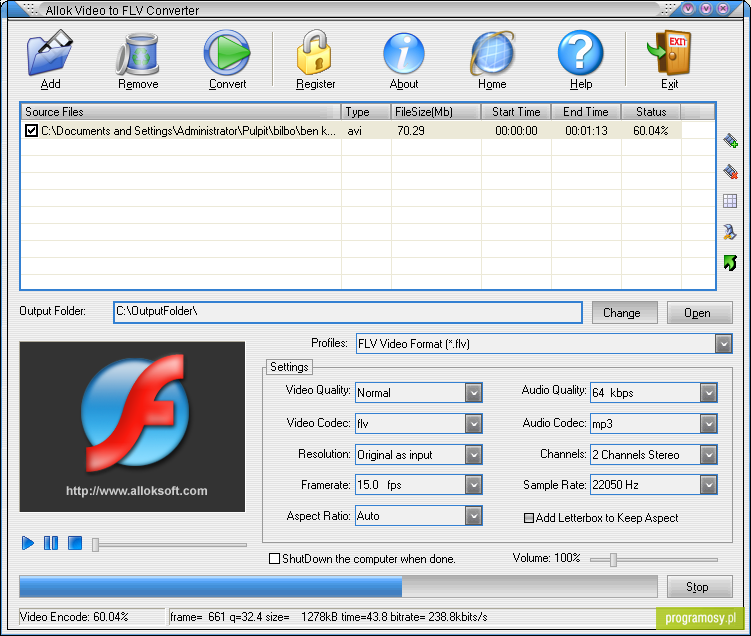Click the Output Folder path field
This screenshot has height=636, width=751.
click(348, 312)
